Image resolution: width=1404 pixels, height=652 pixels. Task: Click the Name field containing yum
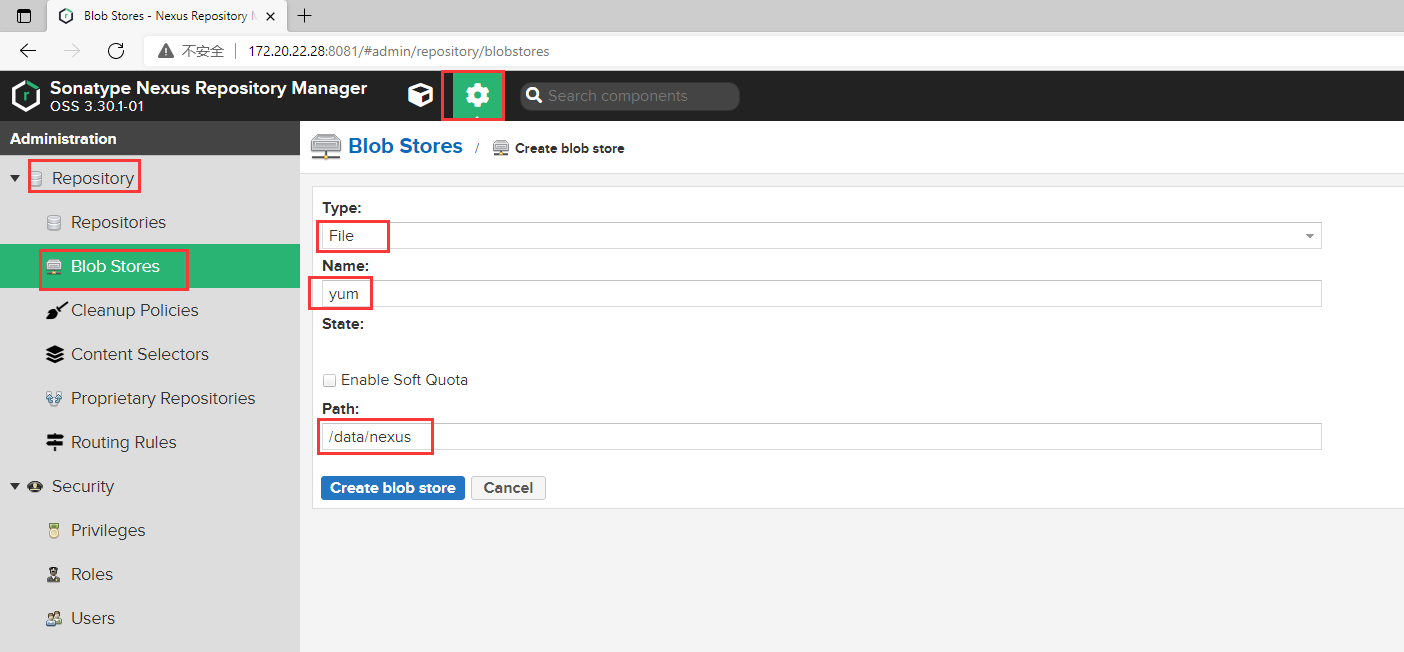(x=821, y=294)
